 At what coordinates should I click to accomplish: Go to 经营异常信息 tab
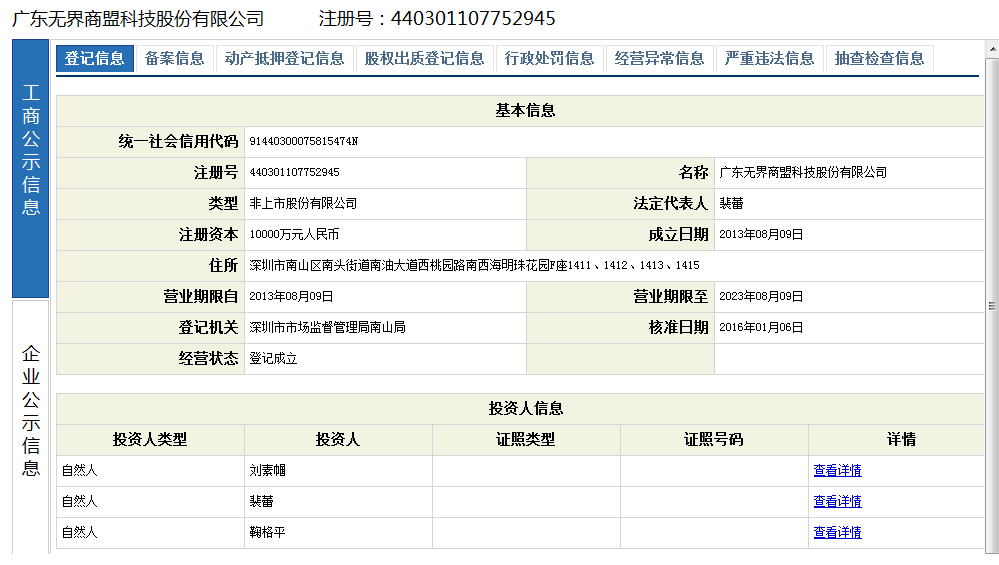(659, 59)
